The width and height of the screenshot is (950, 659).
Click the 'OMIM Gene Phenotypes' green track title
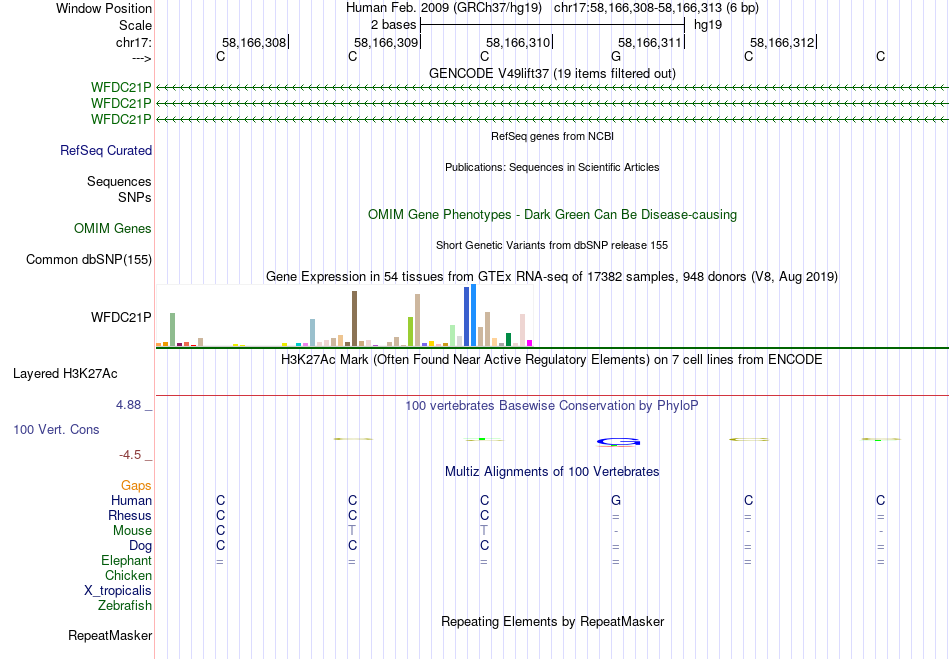point(552,214)
